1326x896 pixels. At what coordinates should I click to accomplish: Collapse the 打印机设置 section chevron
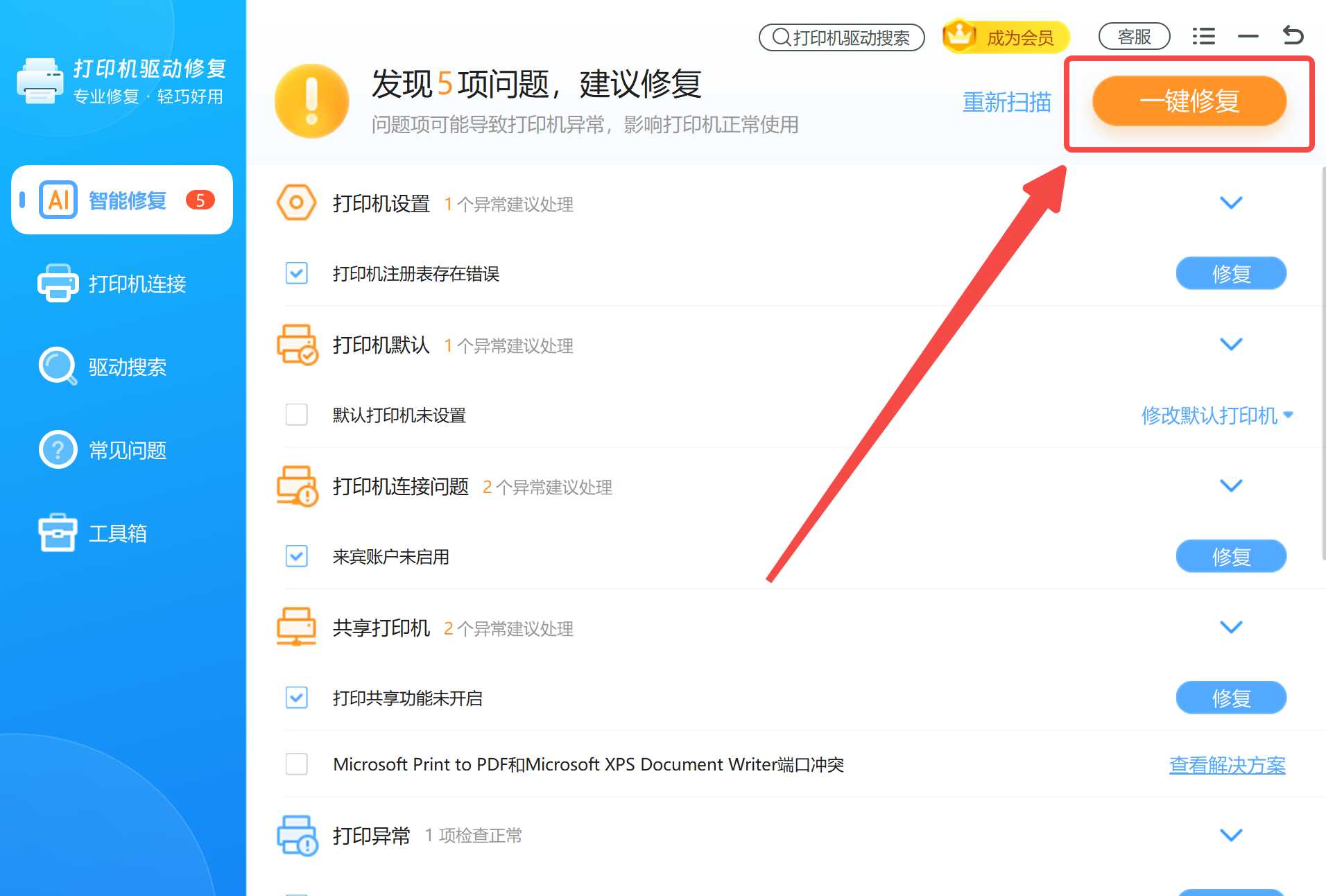click(x=1232, y=203)
